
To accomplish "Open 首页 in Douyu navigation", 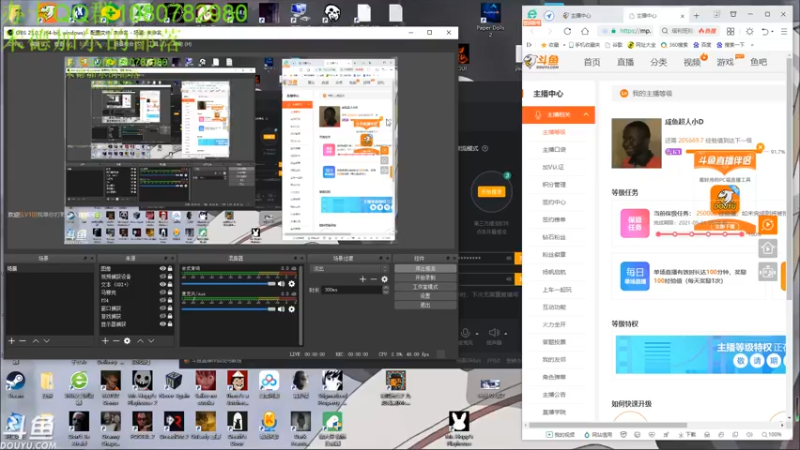I will click(x=592, y=62).
